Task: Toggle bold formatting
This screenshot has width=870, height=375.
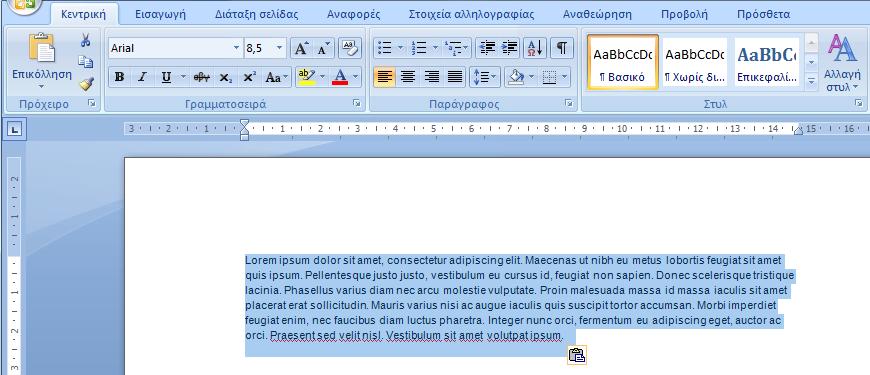Action: pos(119,78)
